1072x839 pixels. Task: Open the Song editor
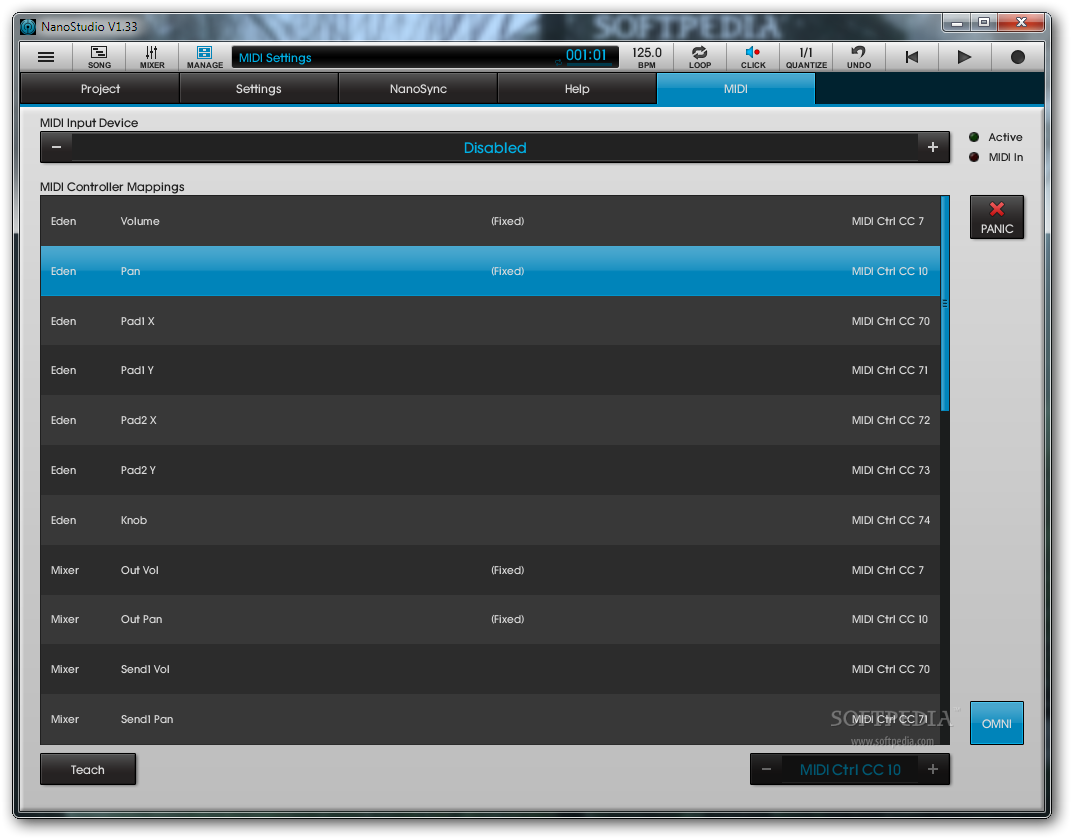(99, 57)
